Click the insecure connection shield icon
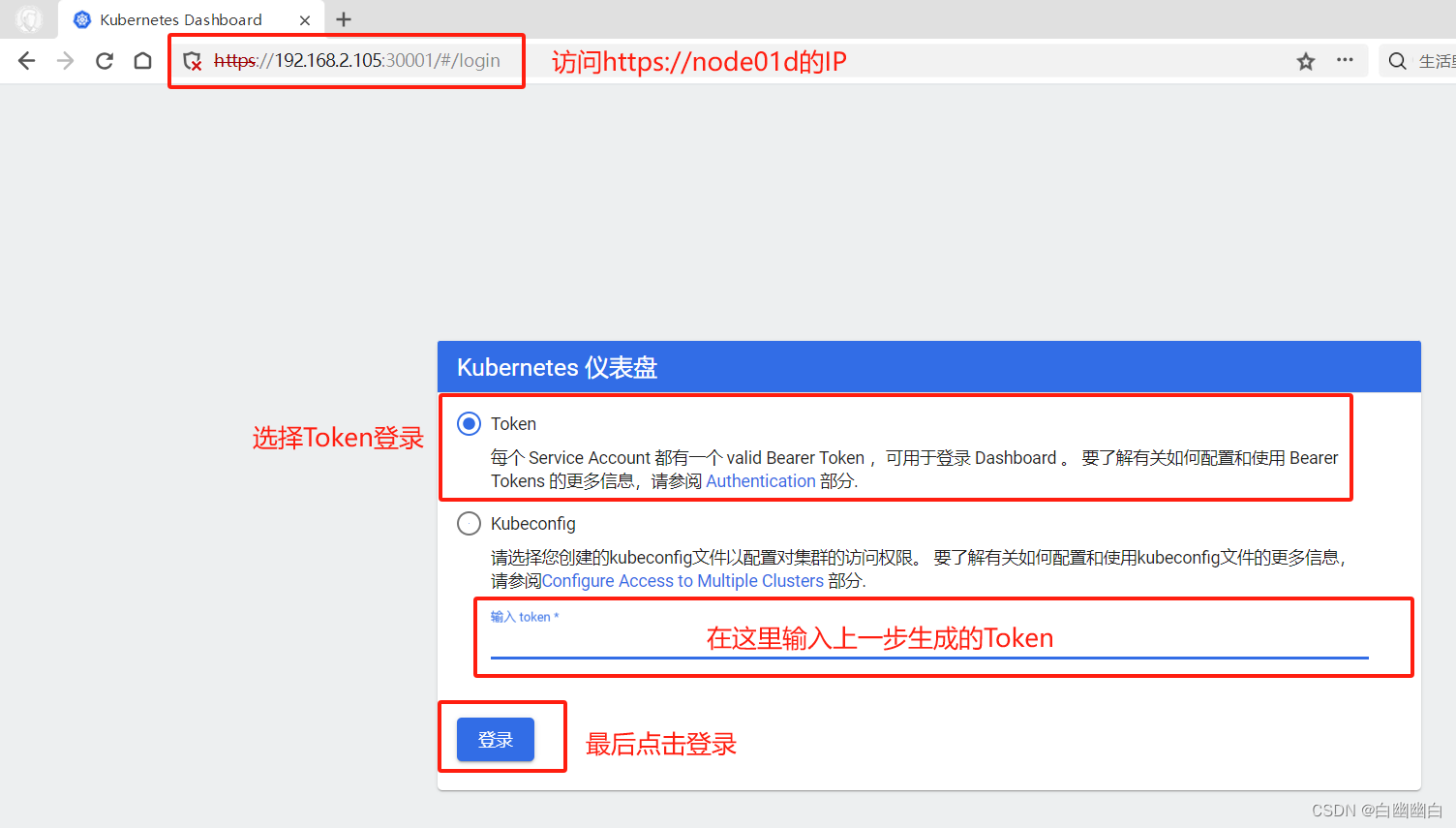Screen dimensions: 1456x828 coord(193,61)
